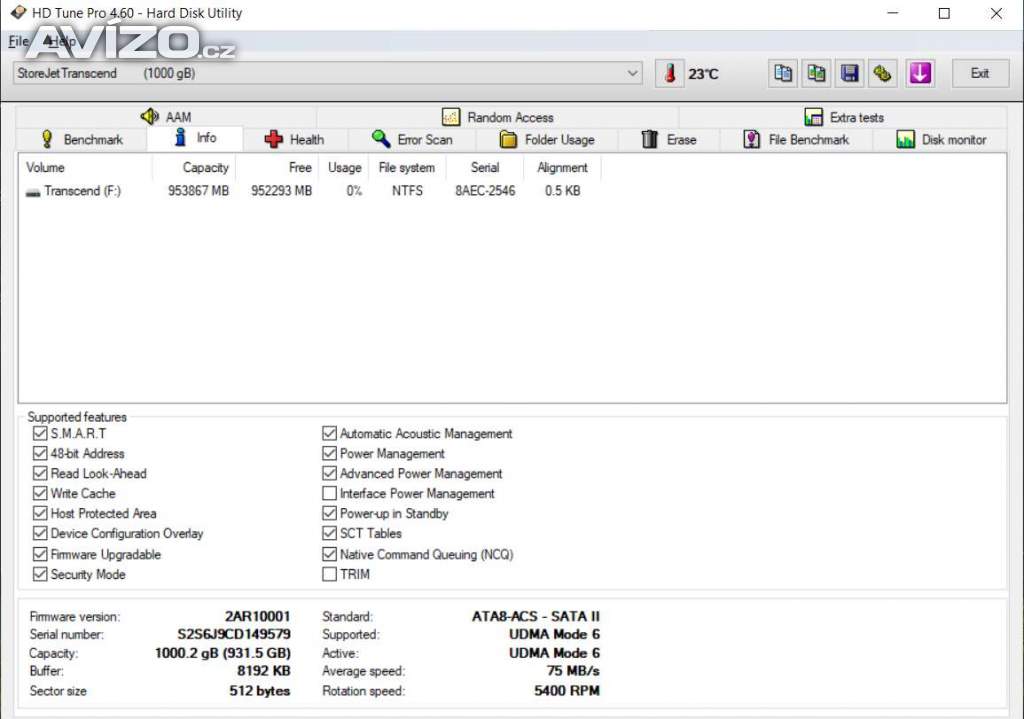Click the Volume column header

coord(86,168)
